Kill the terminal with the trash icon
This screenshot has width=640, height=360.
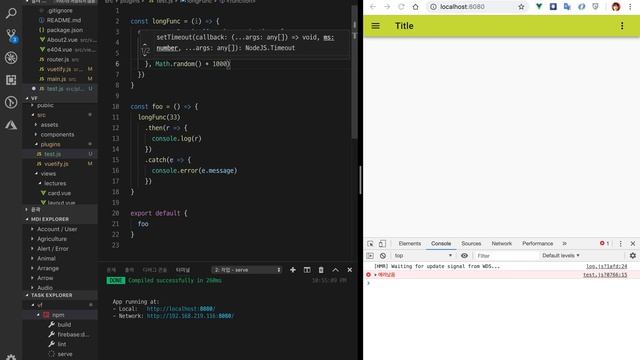pyautogui.click(x=321, y=270)
